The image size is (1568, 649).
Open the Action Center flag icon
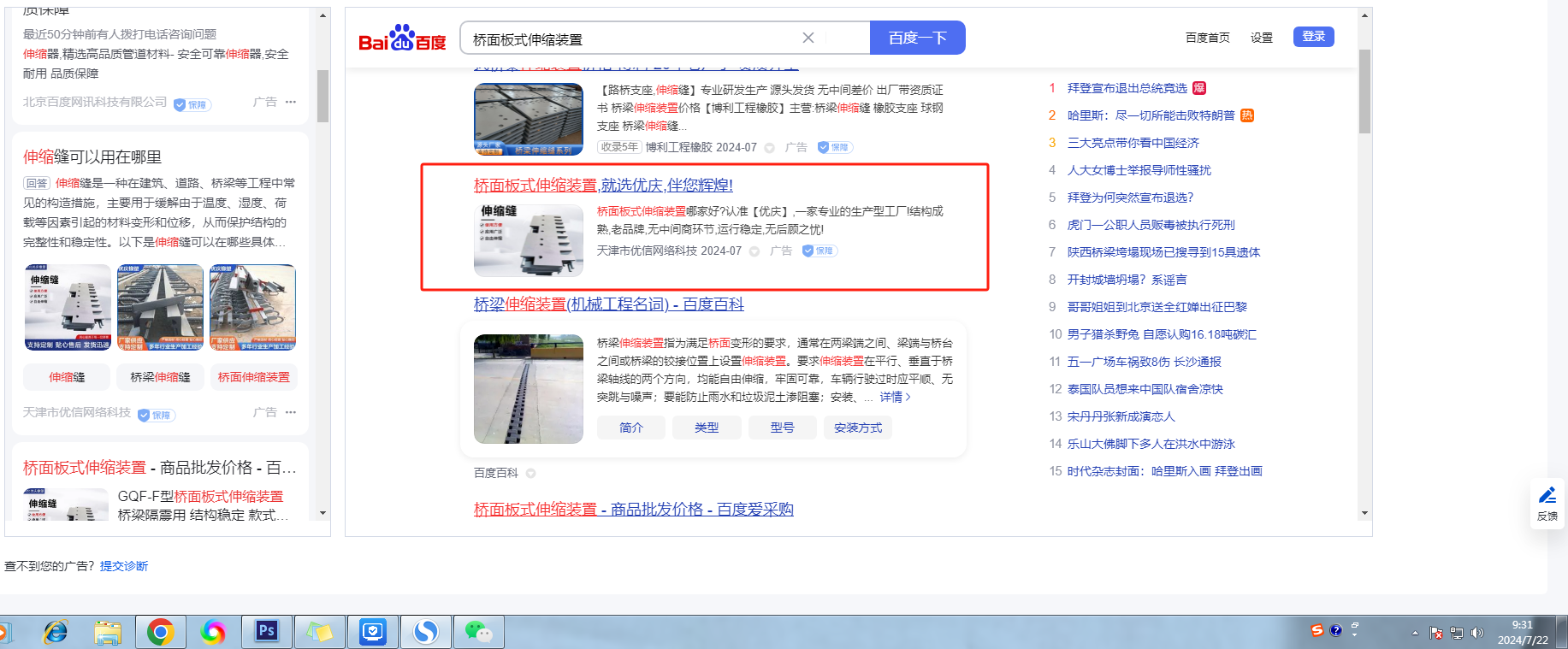[1436, 633]
